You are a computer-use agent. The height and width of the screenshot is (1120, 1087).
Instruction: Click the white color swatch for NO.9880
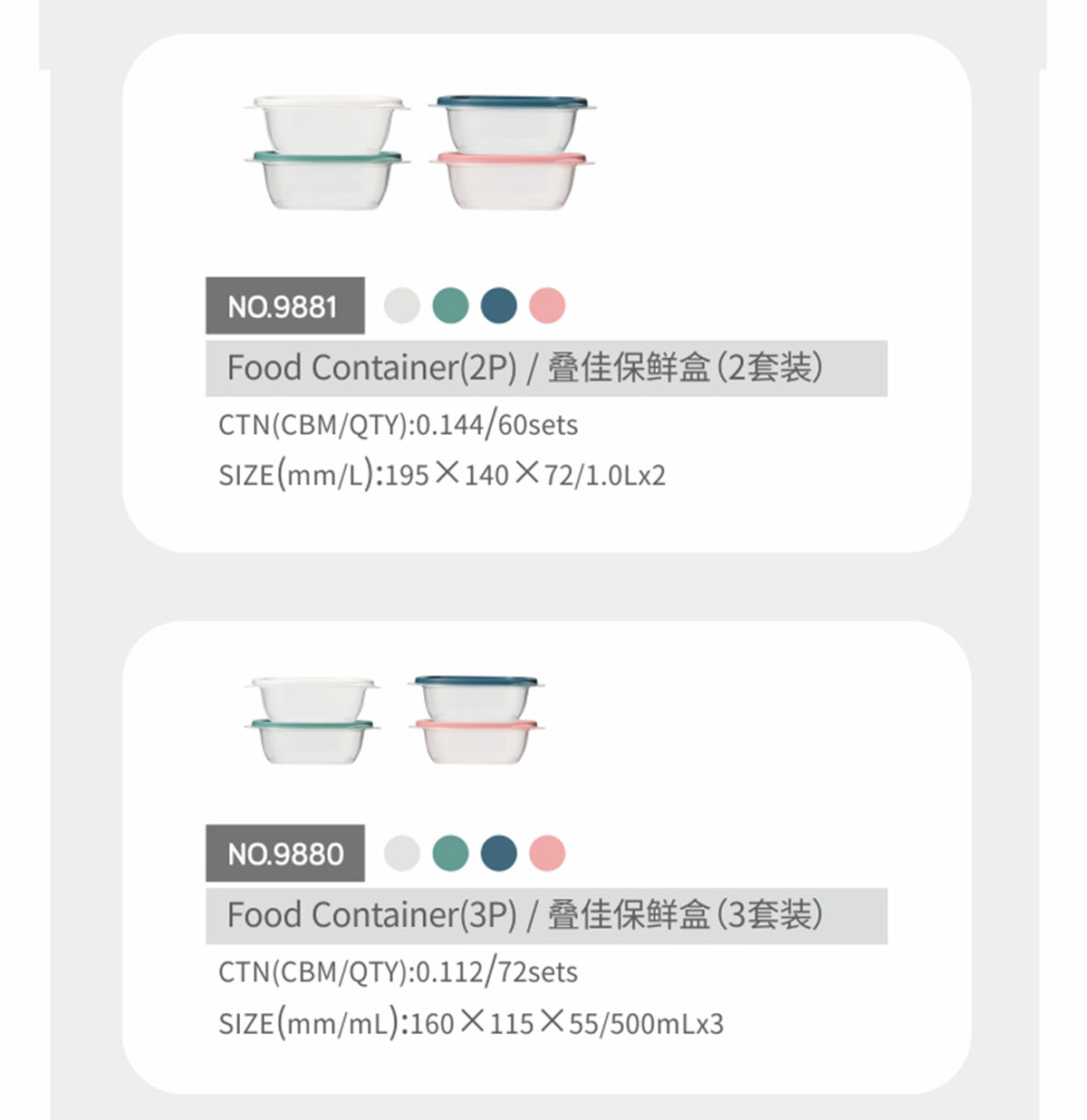(401, 853)
